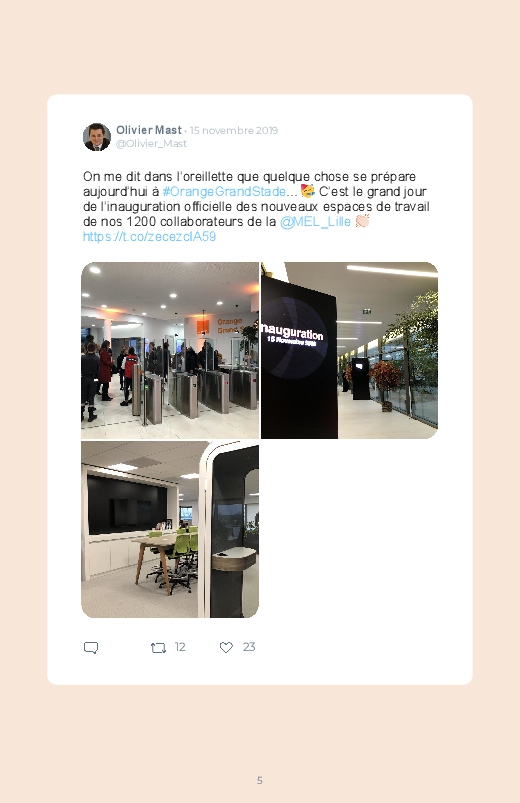The height and width of the screenshot is (803, 520).
Task: Open the 15 novembre 2019 timestamp
Action: 234,131
